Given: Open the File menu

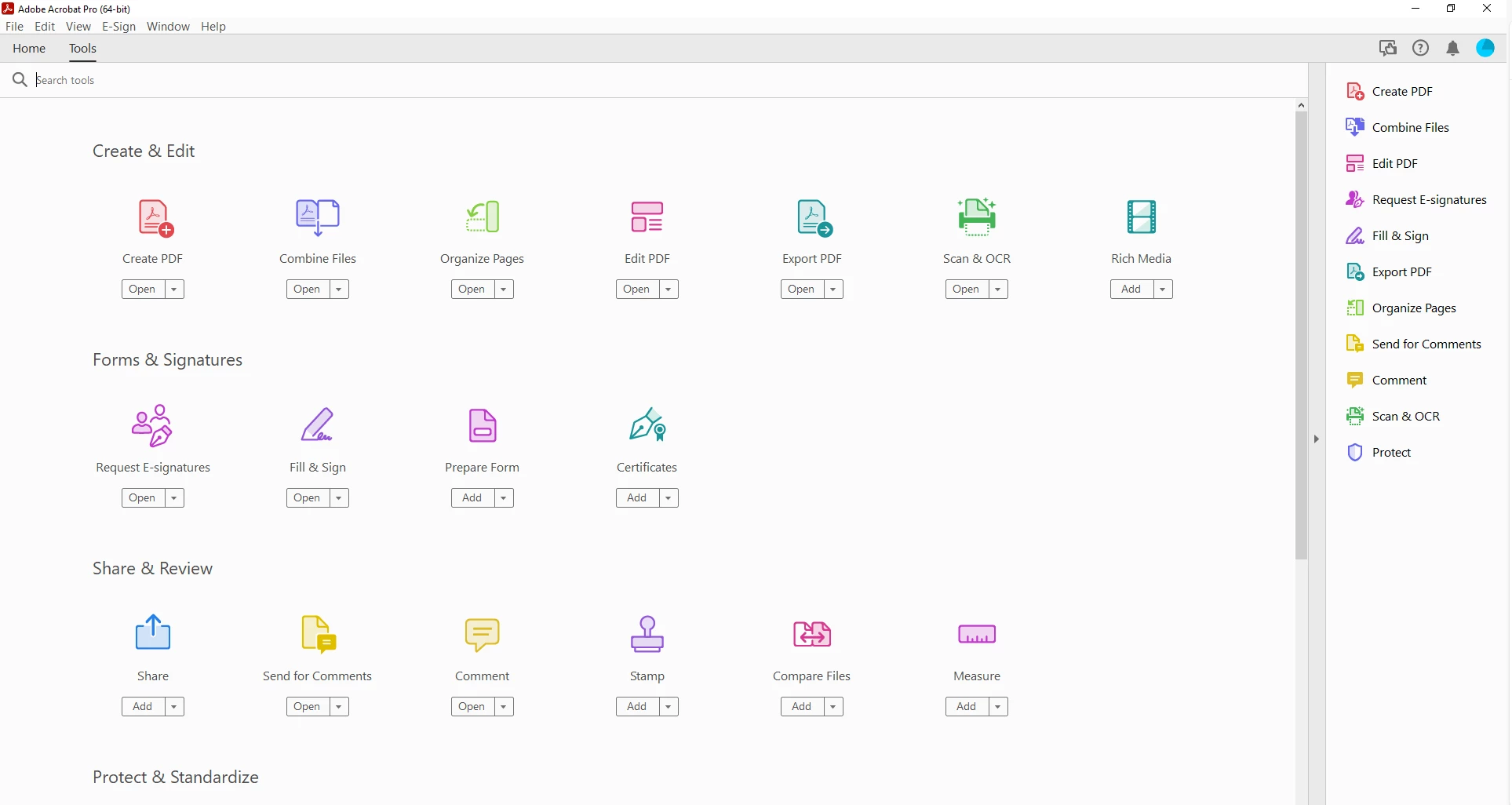Looking at the screenshot, I should 14,27.
